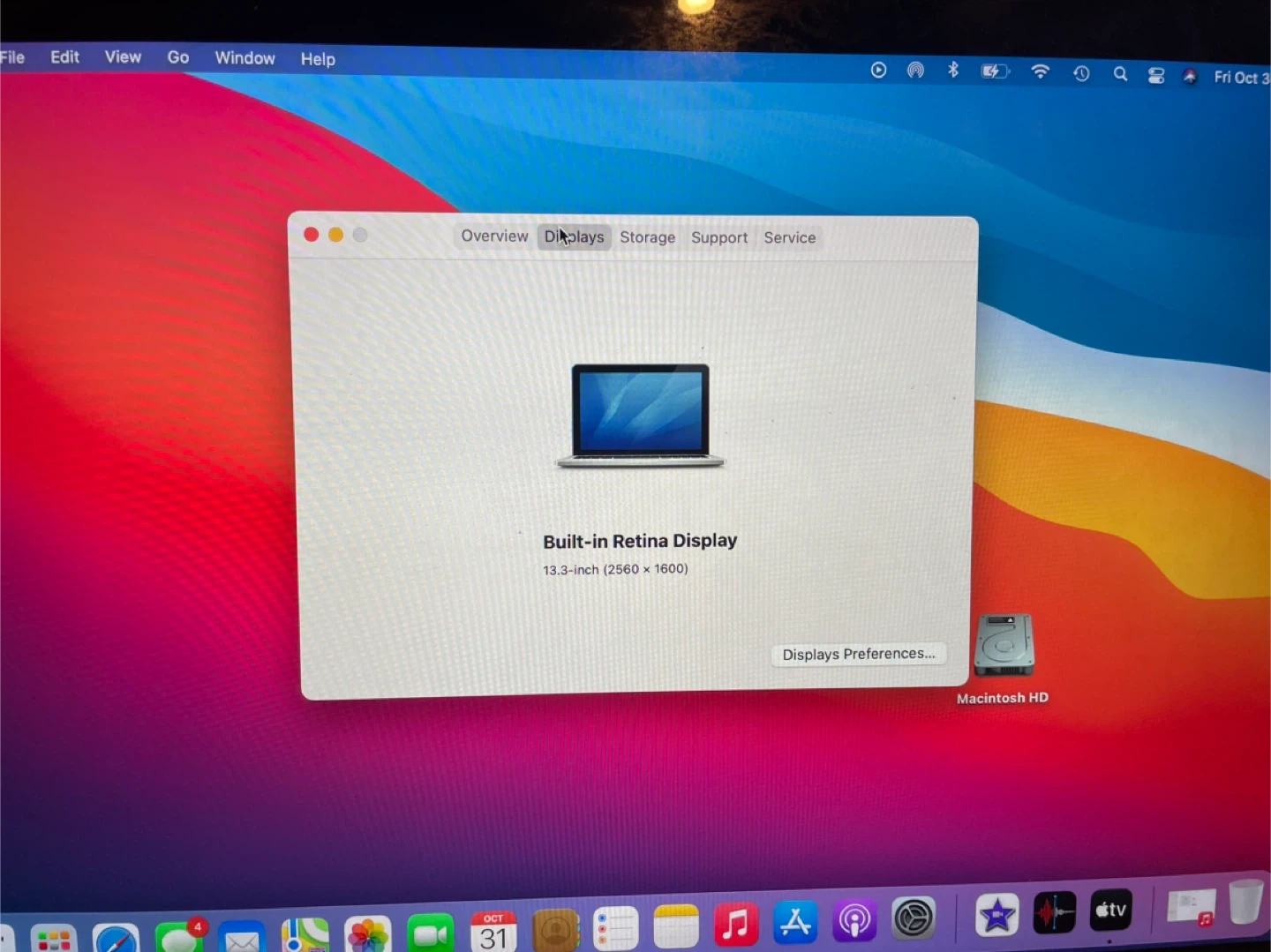Click the Displays Preferences button
This screenshot has width=1271, height=952.
[858, 654]
